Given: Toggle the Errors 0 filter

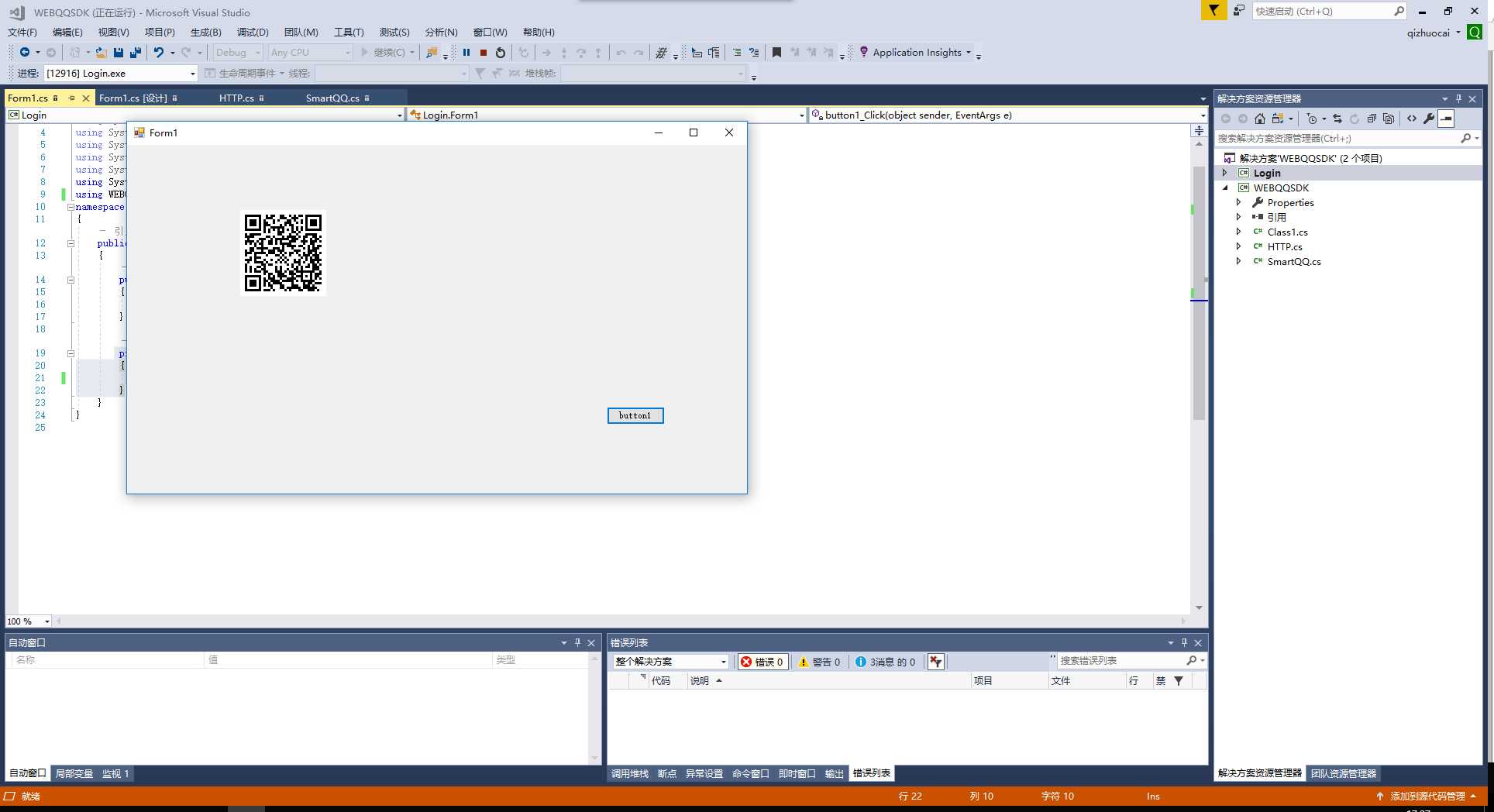Looking at the screenshot, I should pos(762,662).
